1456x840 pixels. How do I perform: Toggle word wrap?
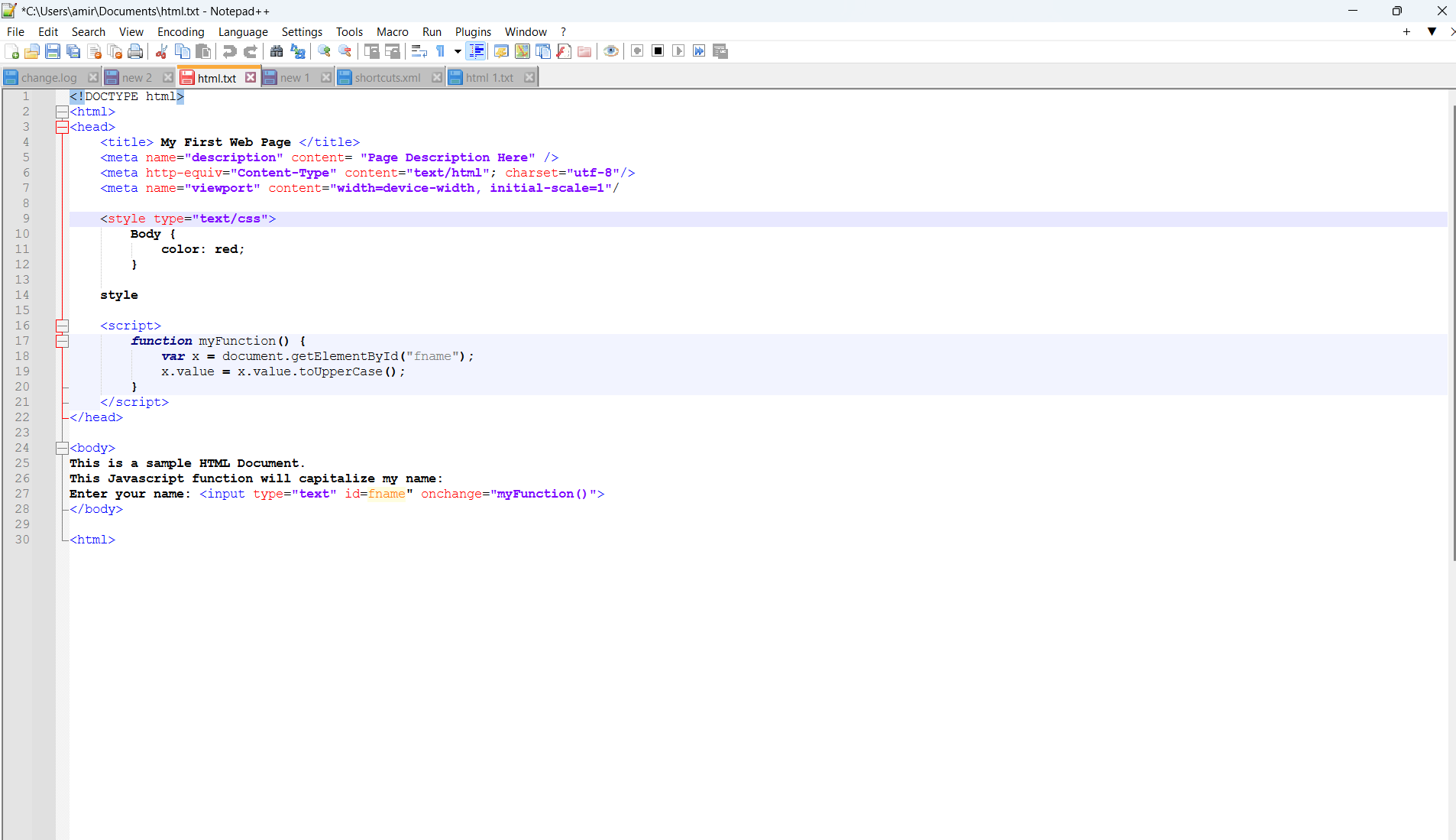click(x=419, y=51)
